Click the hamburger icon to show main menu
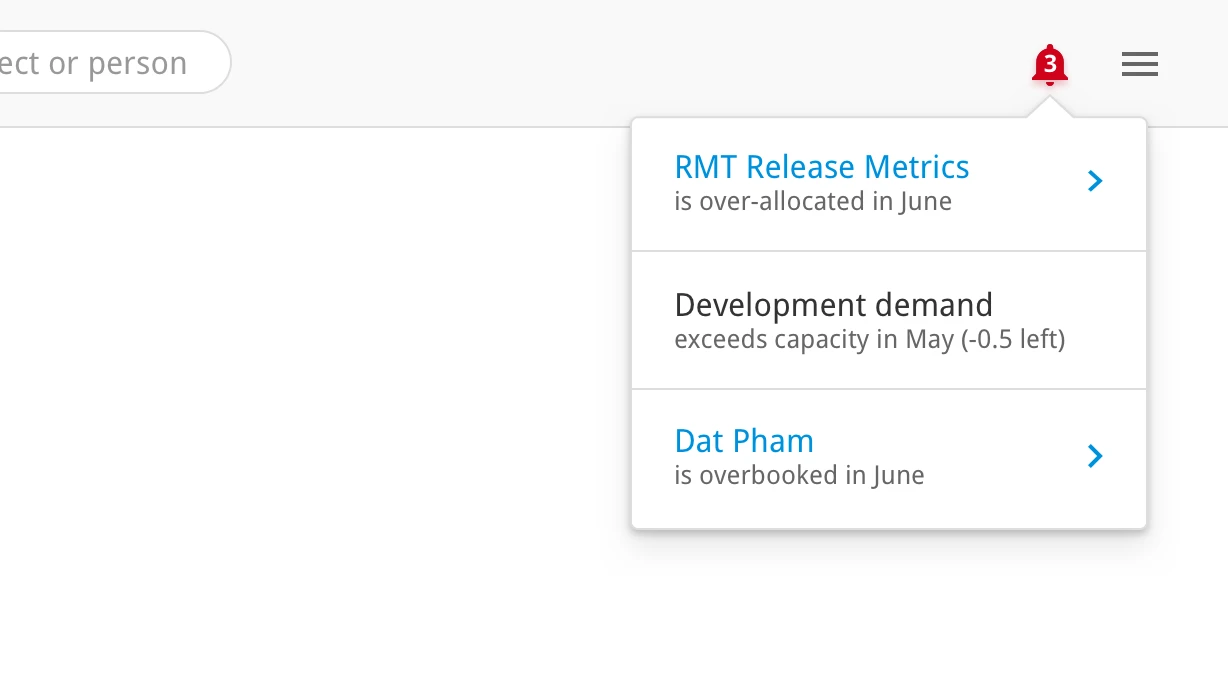 point(1139,64)
